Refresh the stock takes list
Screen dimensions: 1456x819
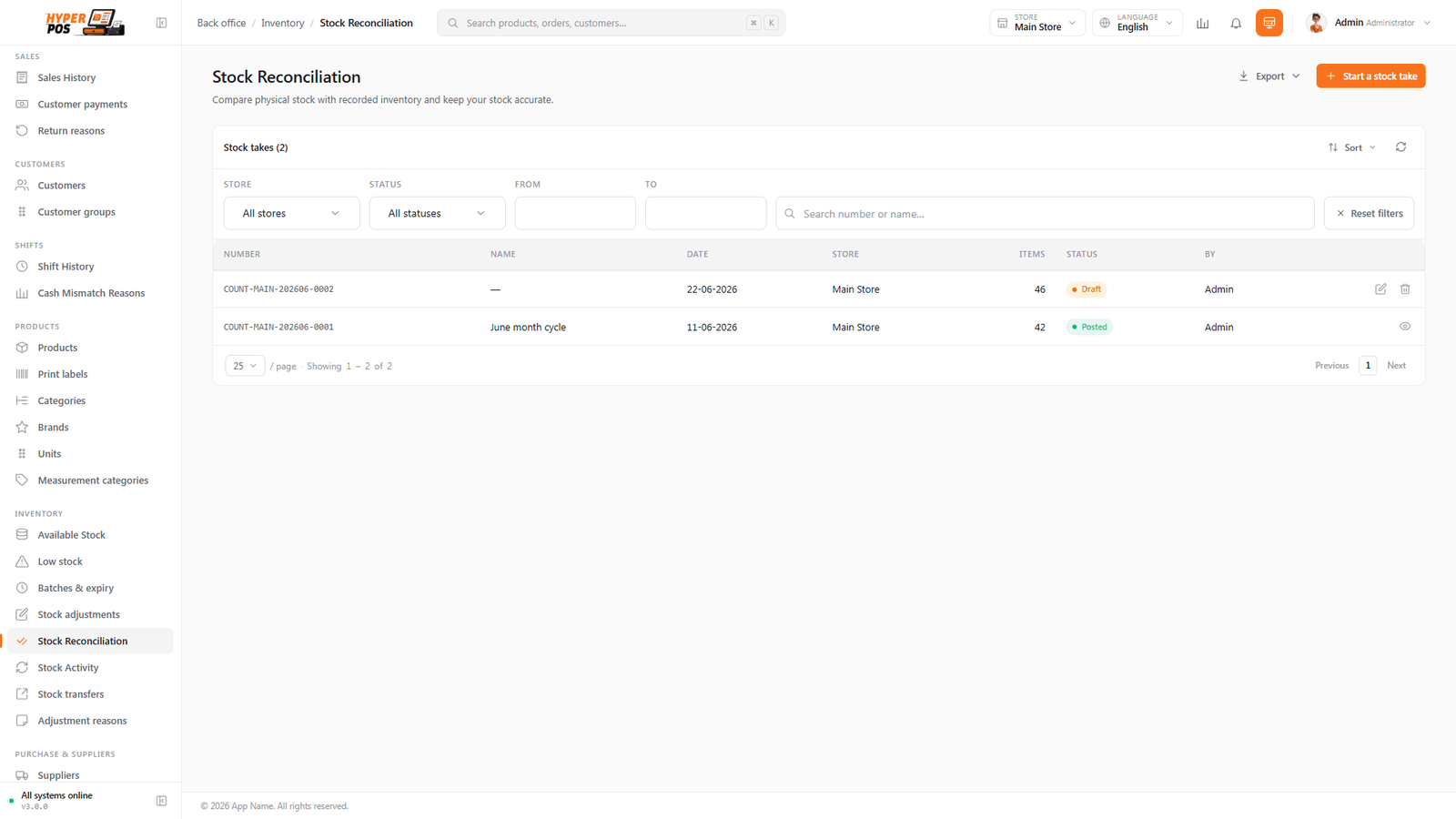tap(1400, 147)
